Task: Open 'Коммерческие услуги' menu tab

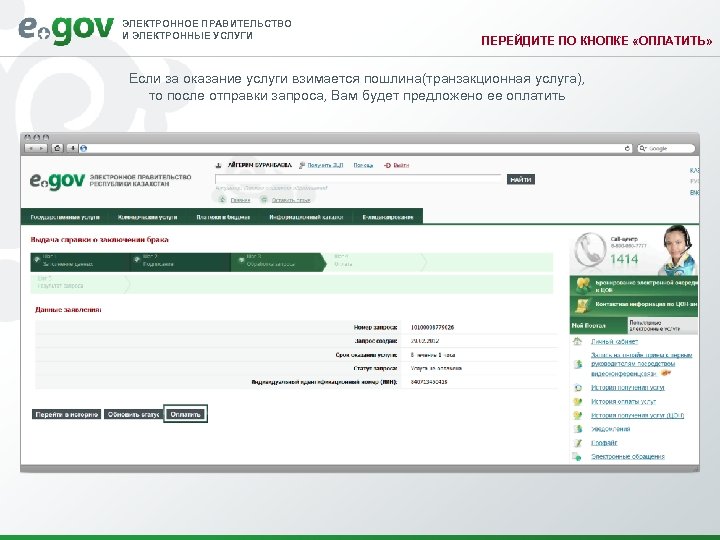Action: [x=147, y=217]
